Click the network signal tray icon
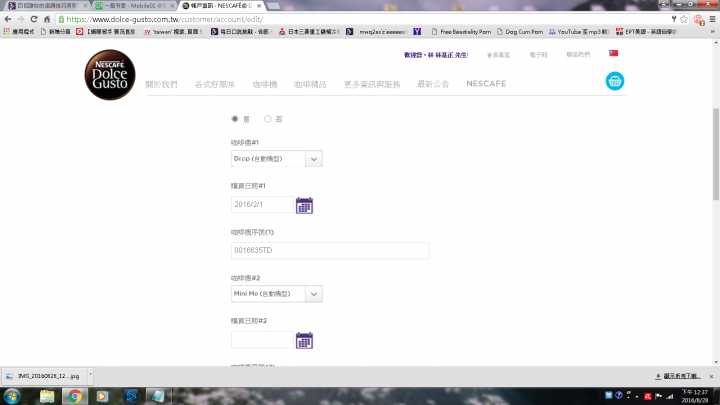 coord(670,396)
